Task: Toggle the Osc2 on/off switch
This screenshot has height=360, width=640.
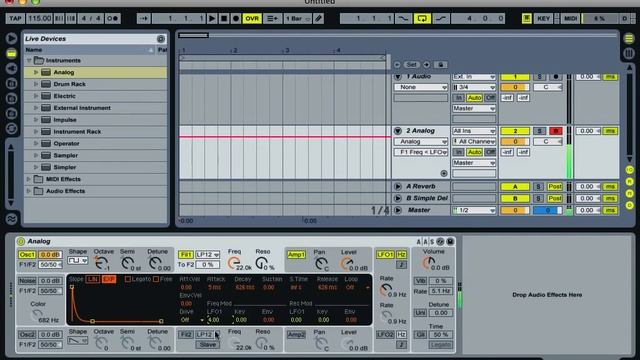Action: [27, 335]
